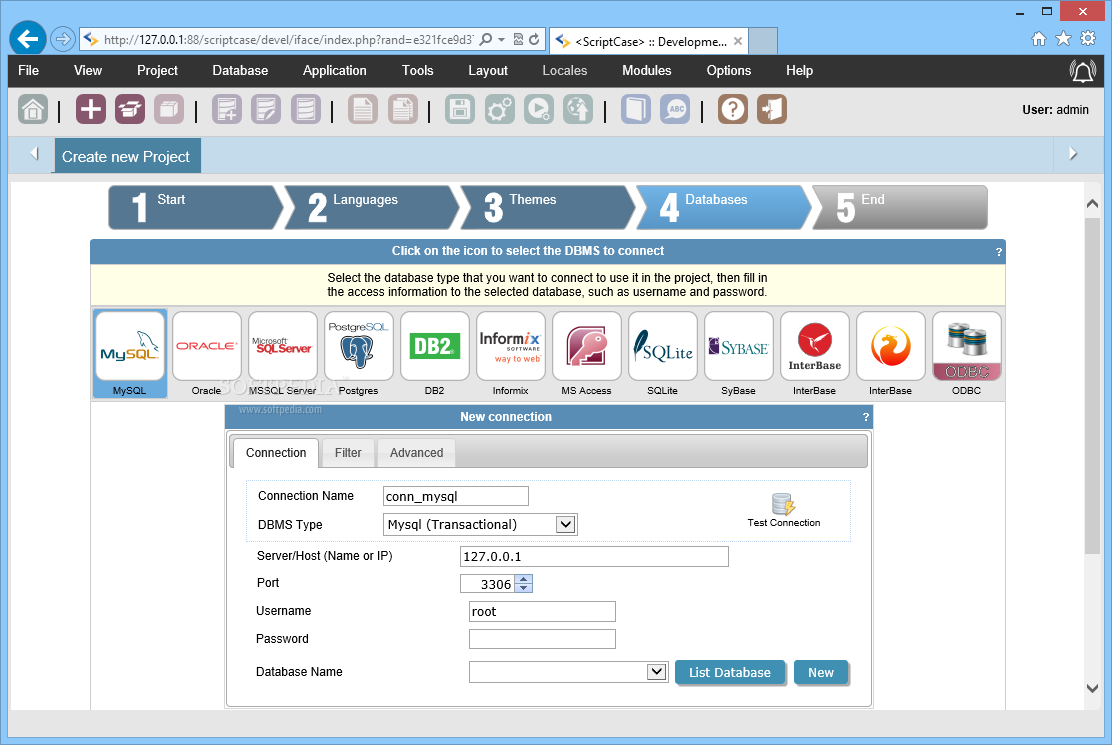
Task: Click the List Database button
Action: [730, 673]
